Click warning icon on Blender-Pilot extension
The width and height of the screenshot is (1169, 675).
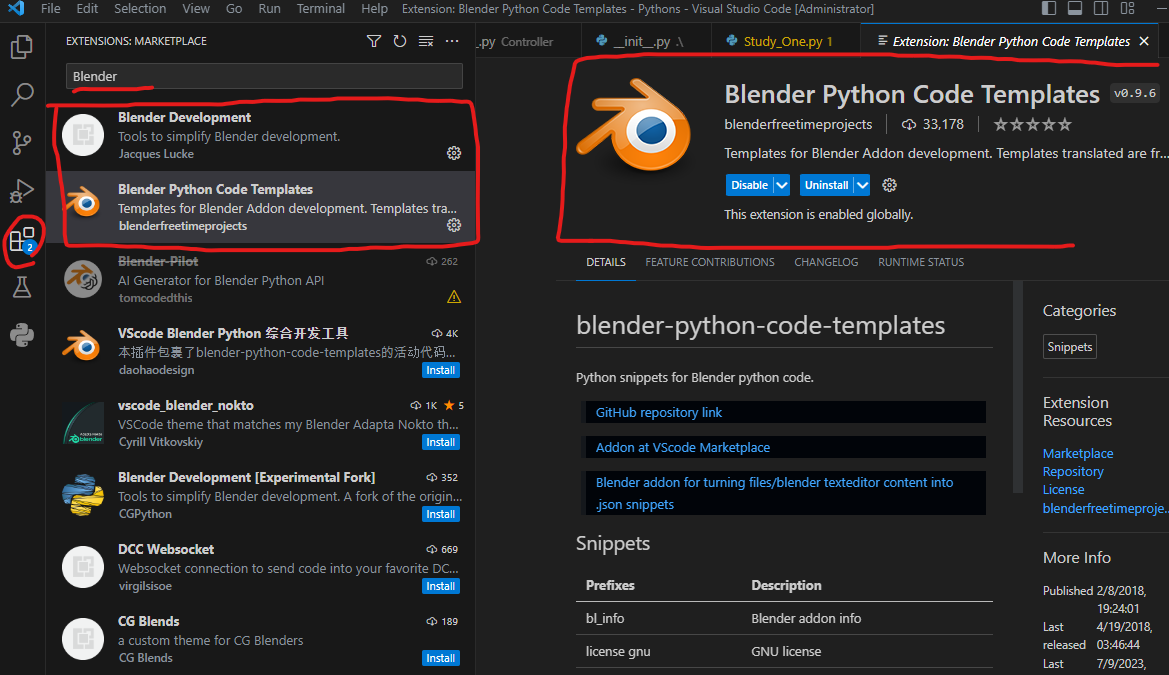[x=453, y=297]
